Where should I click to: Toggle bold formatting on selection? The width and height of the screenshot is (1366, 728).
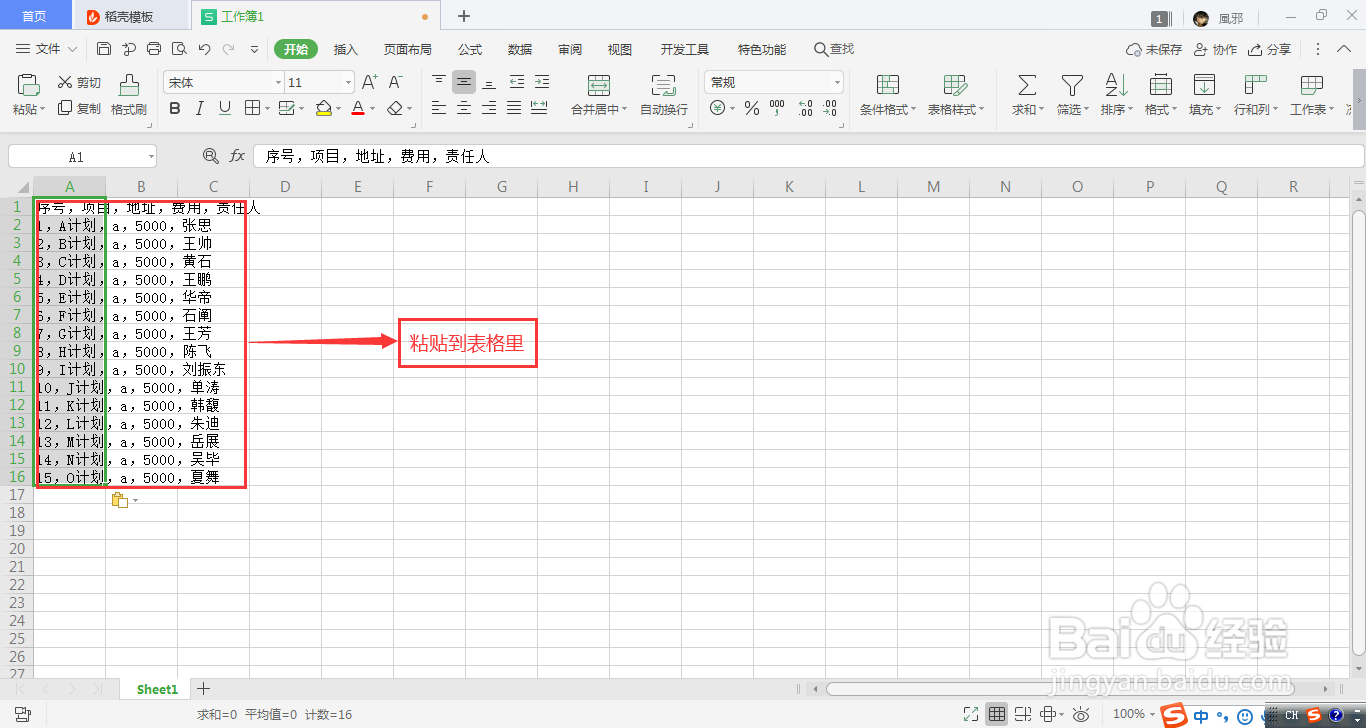[x=174, y=107]
